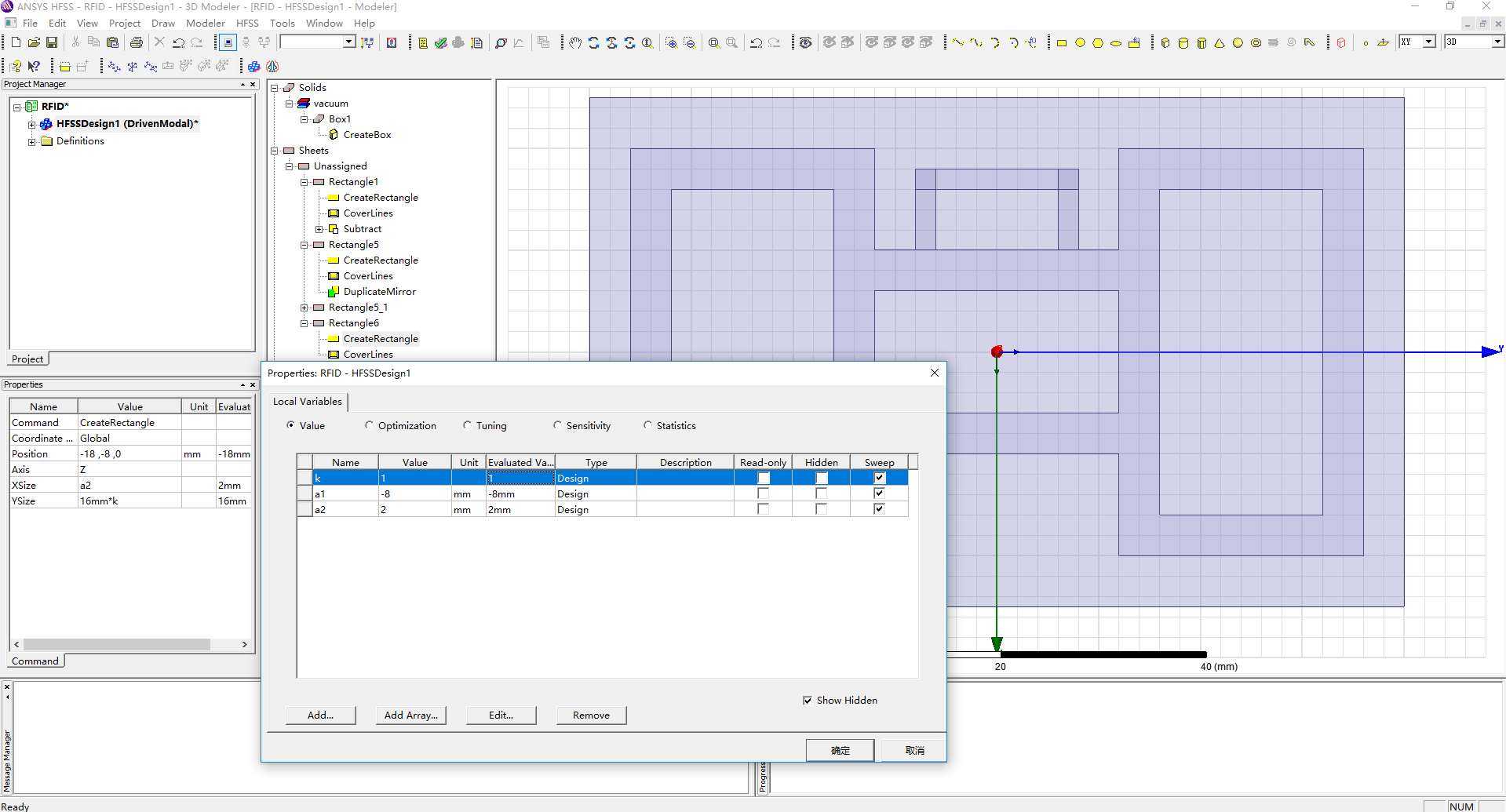
Task: Select the Draw Torus tool
Action: (x=1256, y=42)
